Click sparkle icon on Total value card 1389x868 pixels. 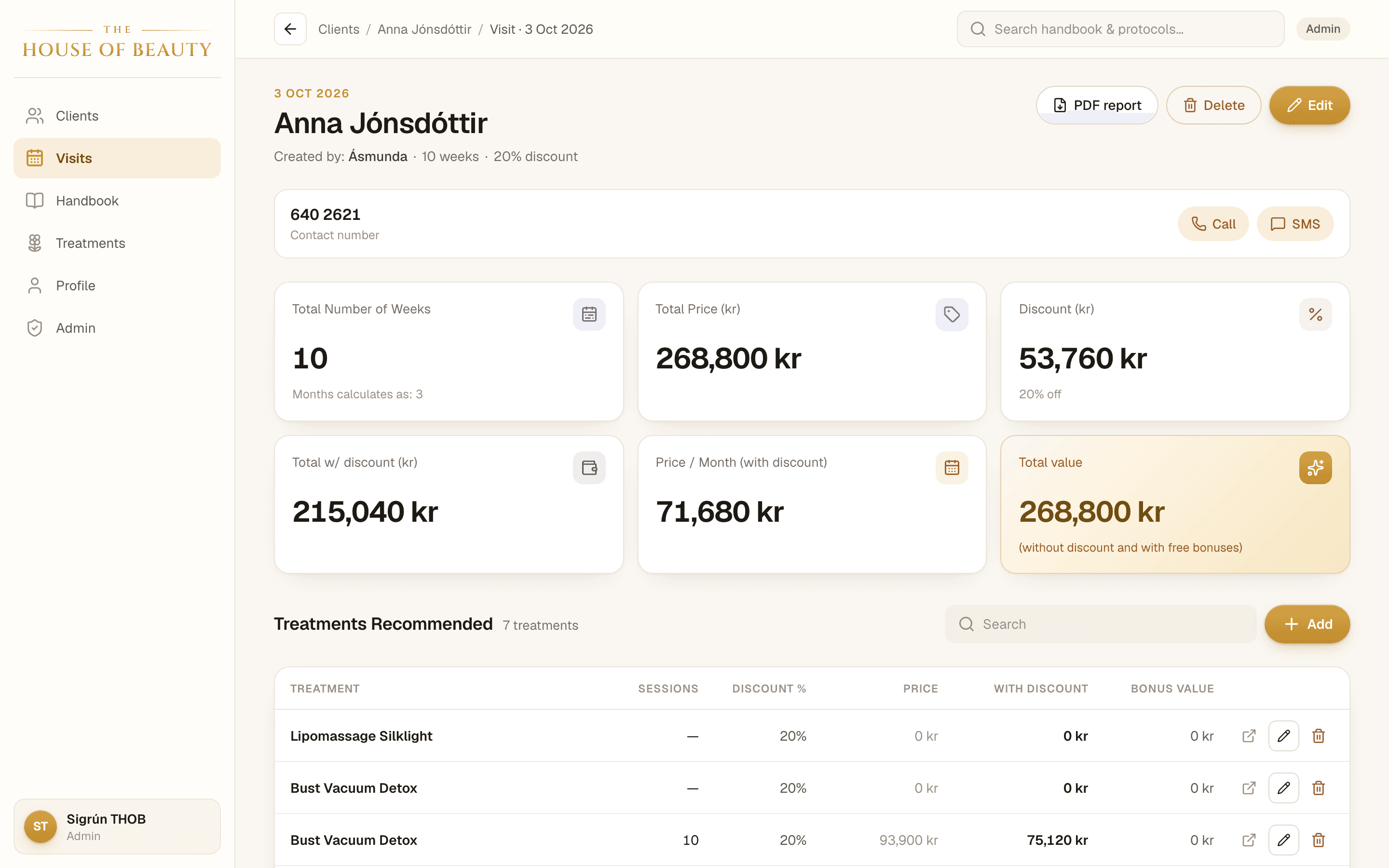coord(1316,468)
